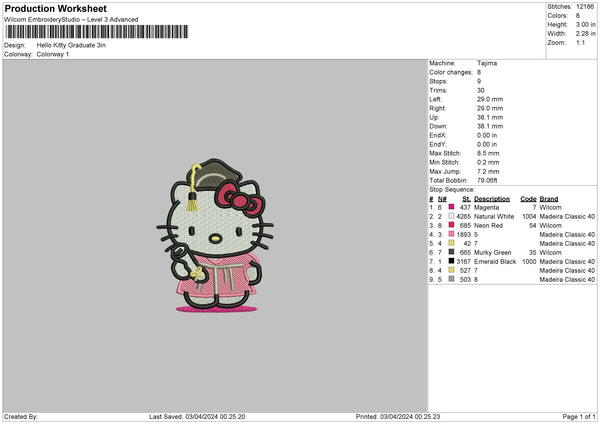Image resolution: width=600 pixels, height=424 pixels.
Task: Click the "Stop Sequence:" heading
Action: click(452, 189)
